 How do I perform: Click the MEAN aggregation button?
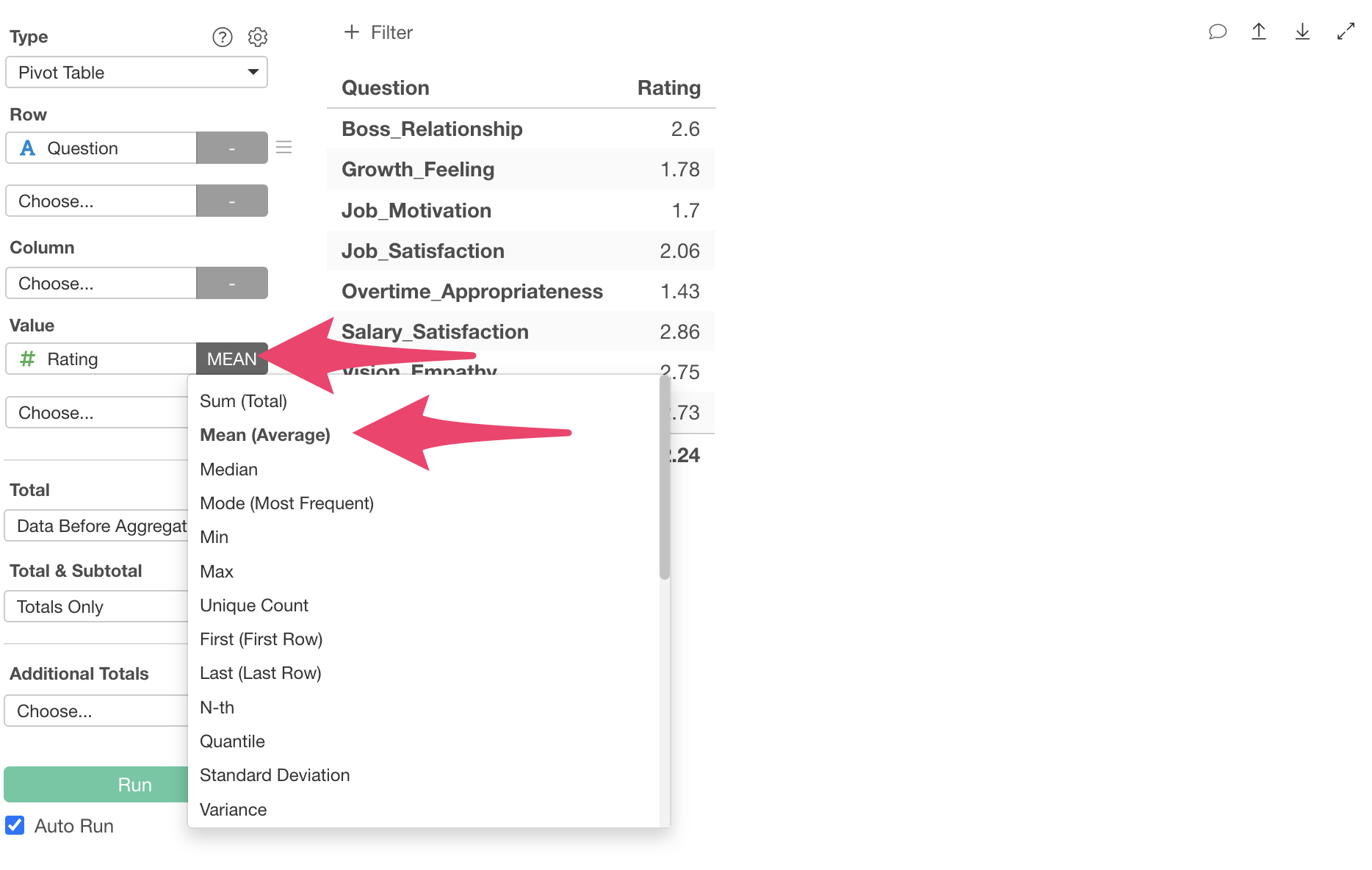point(232,359)
